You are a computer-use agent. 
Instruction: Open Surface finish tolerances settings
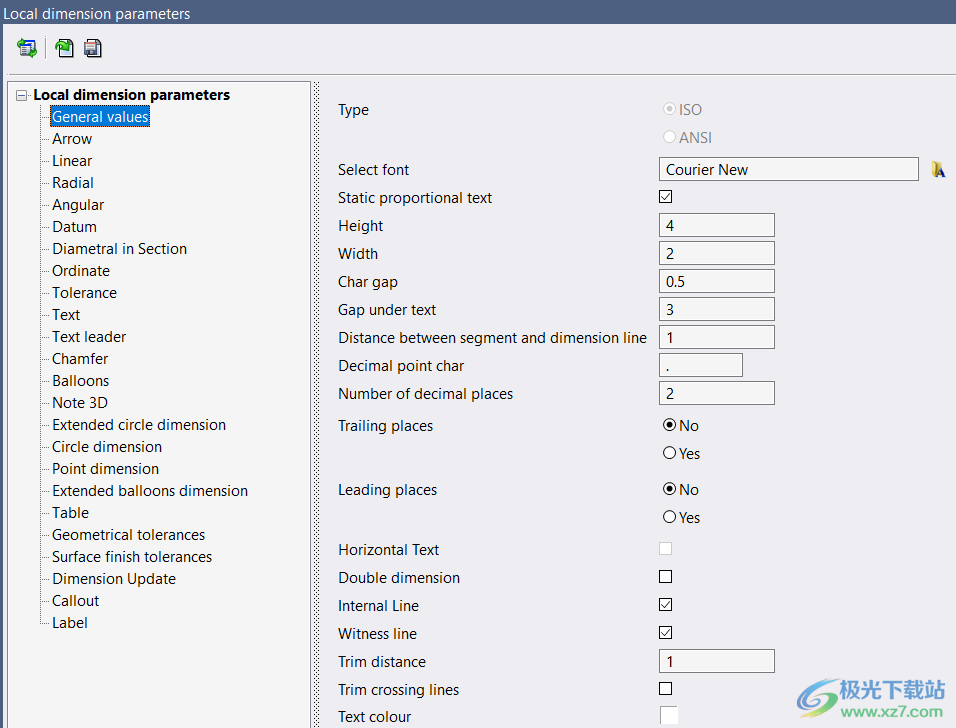132,555
